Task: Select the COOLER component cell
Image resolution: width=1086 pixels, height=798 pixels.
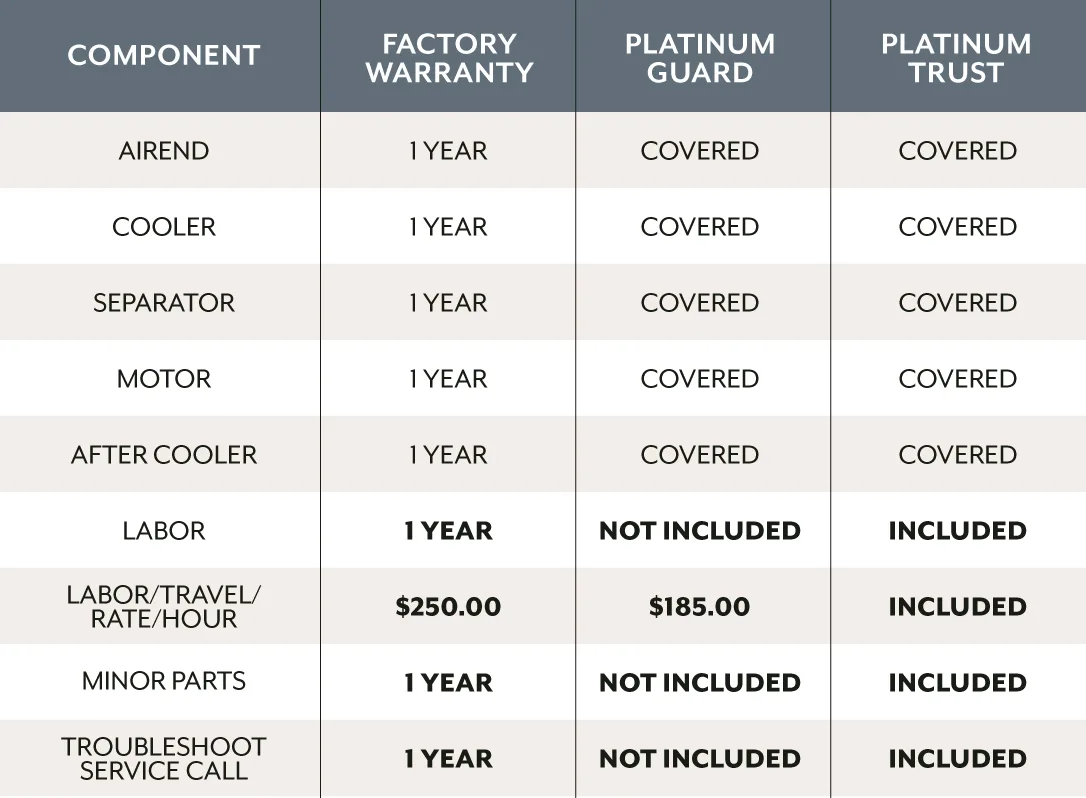Action: 164,227
